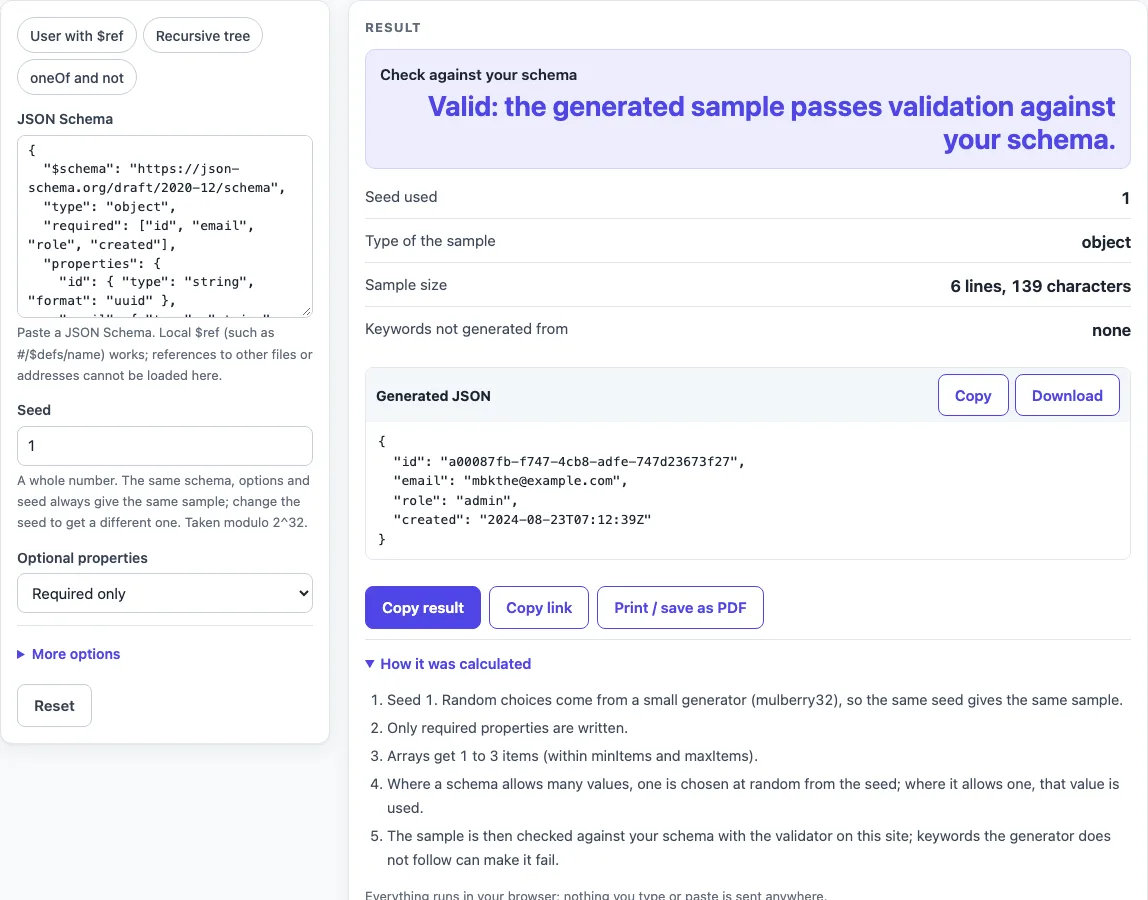Click the "role": "admin" line
Viewport: 1148px width, 900px height.
tap(455, 501)
